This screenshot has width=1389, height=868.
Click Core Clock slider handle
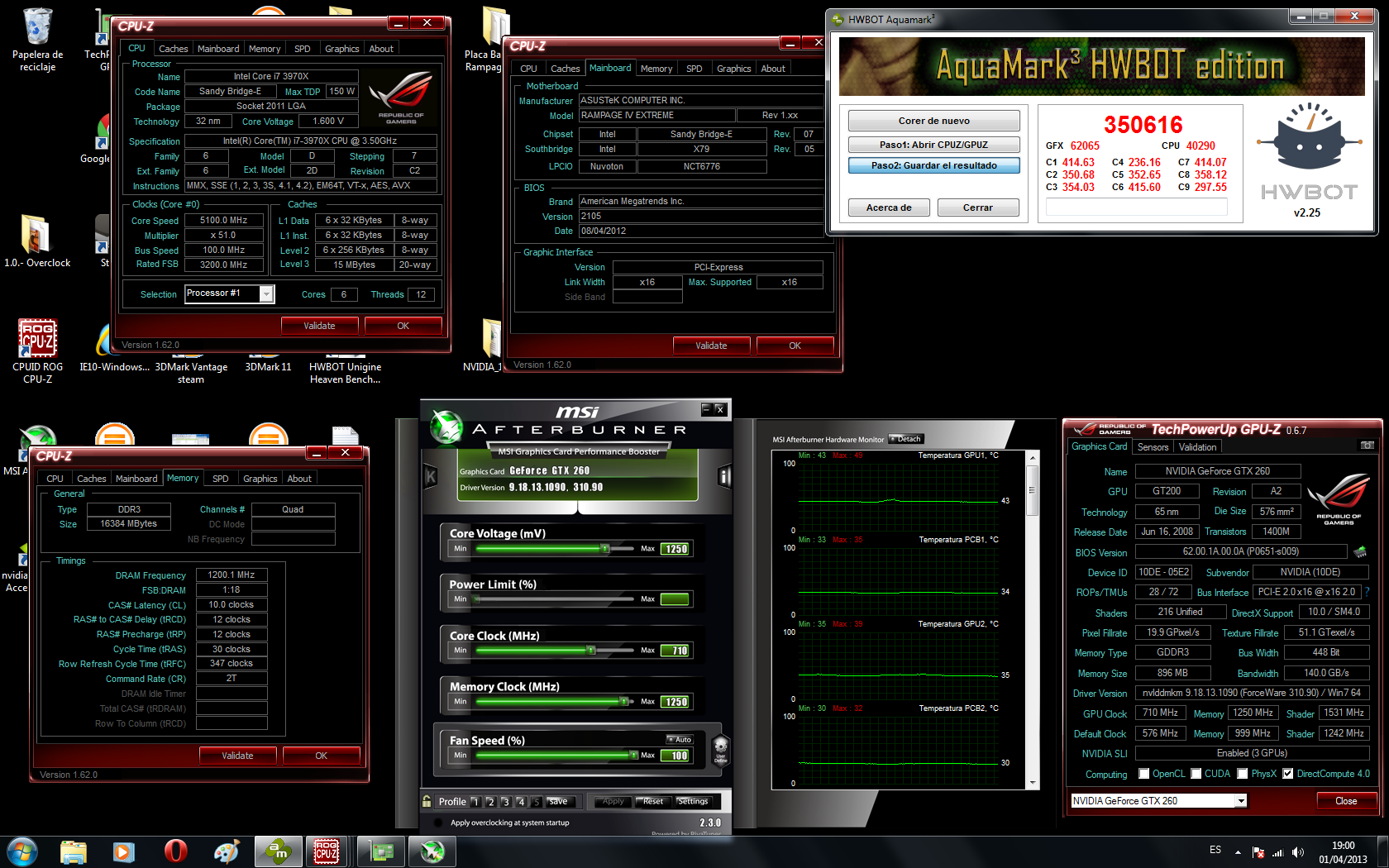591,650
